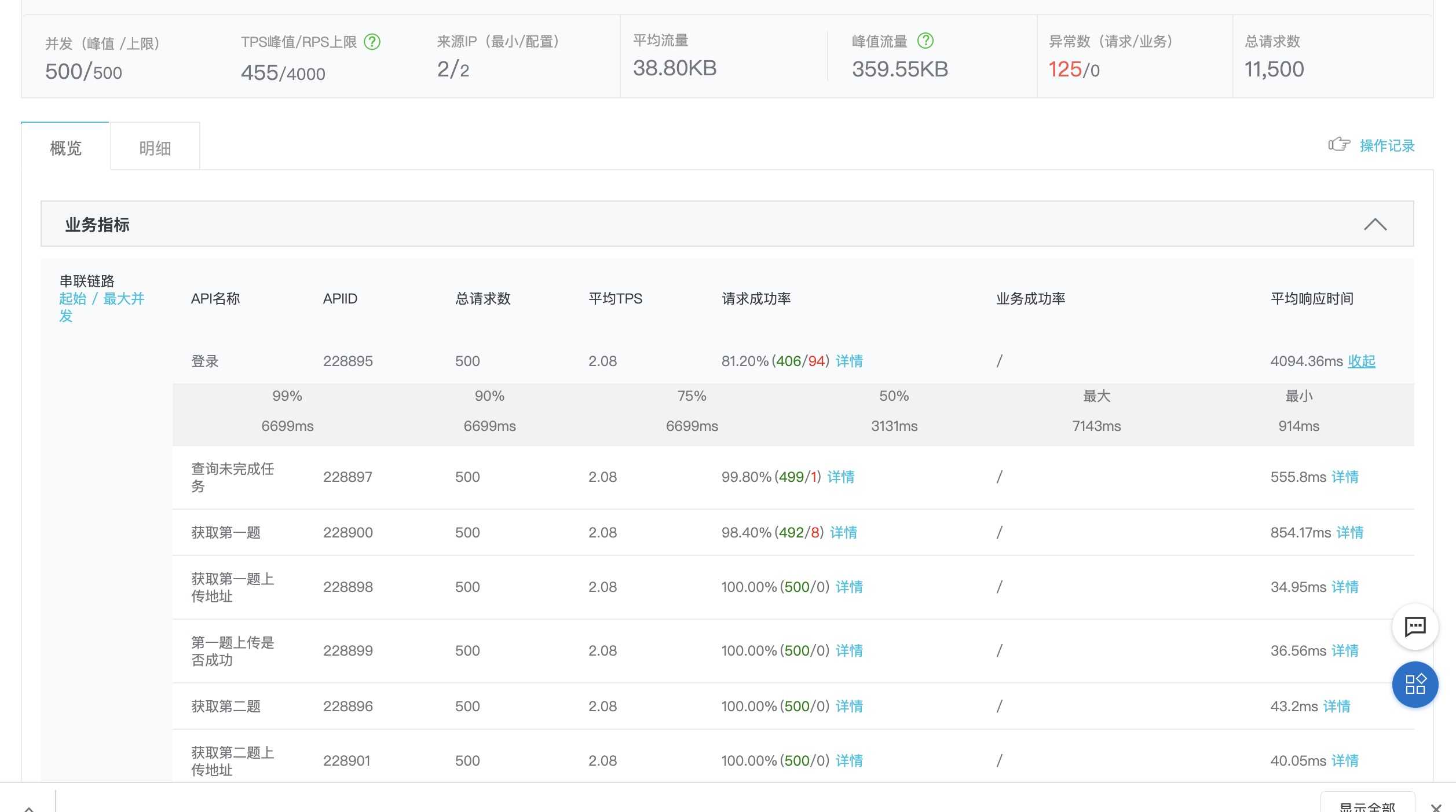Open success rate 详情 for API 228898
This screenshot has width=1456, height=812.
pyautogui.click(x=849, y=587)
